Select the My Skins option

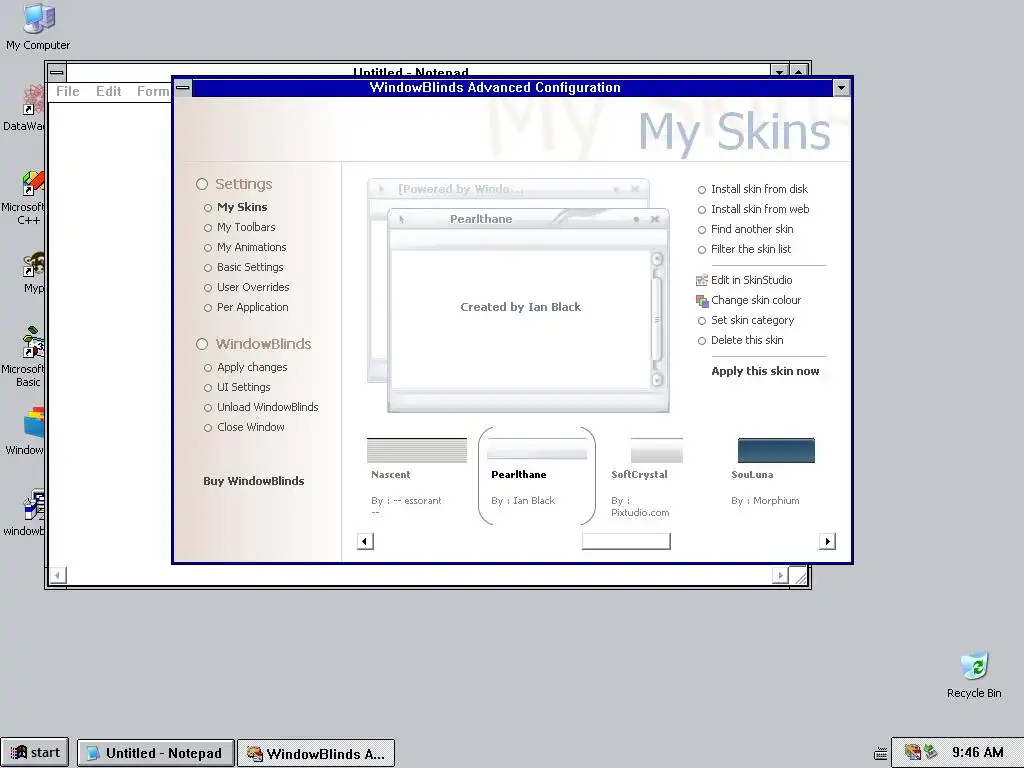tap(235, 207)
